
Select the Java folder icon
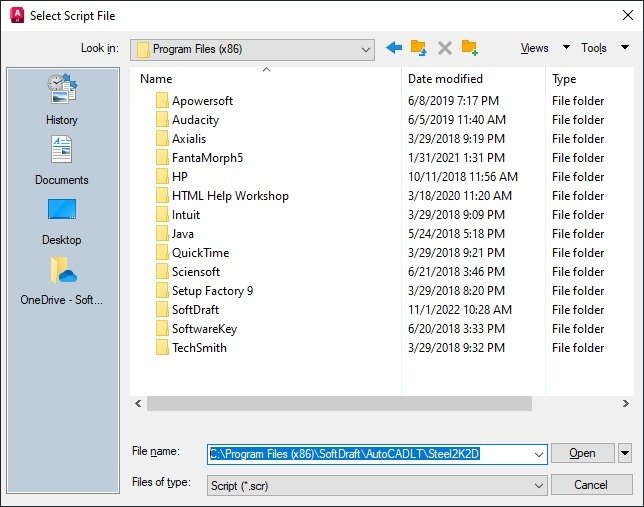[x=162, y=233]
